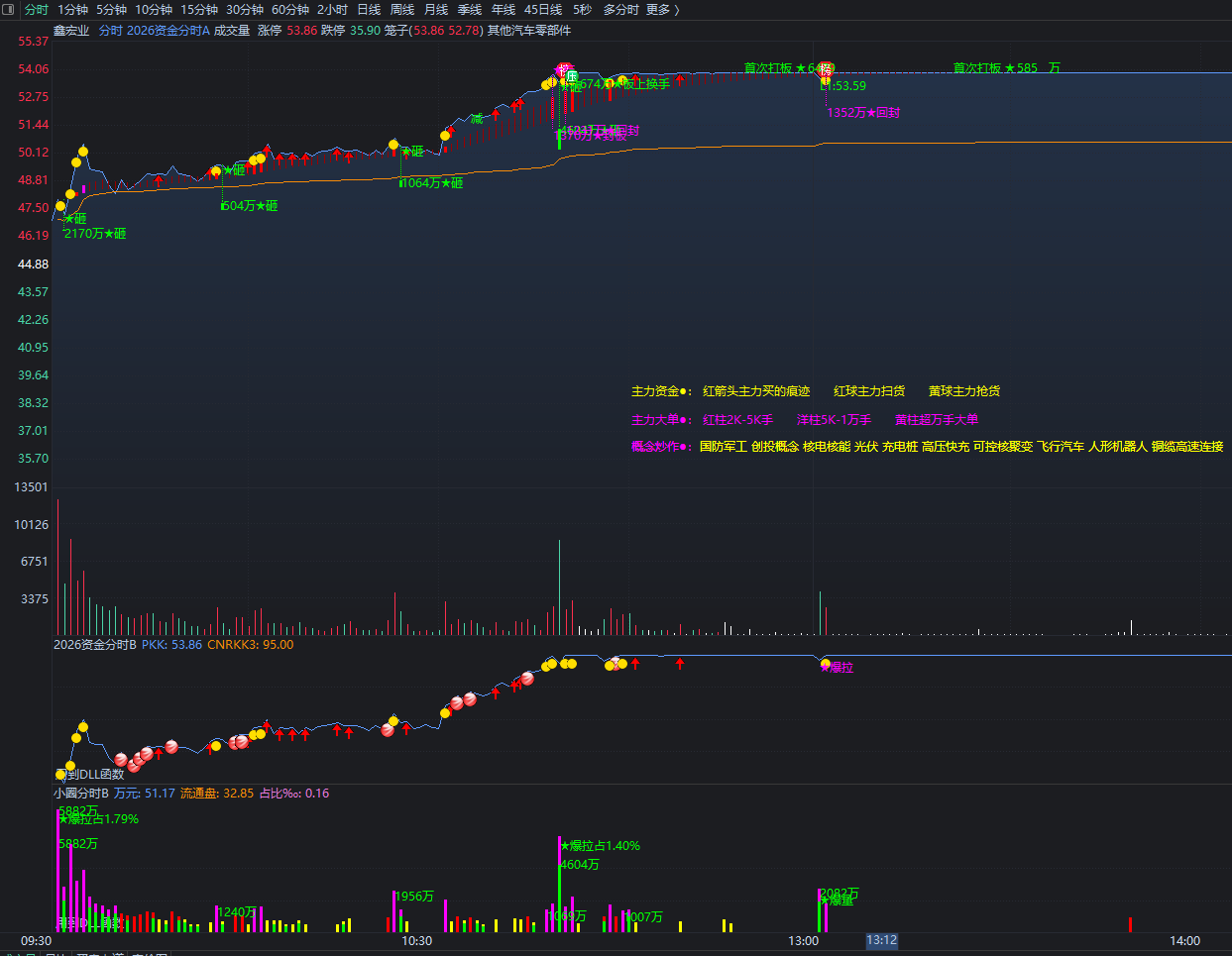Switch to the 年线 yearly chart

tap(504, 10)
